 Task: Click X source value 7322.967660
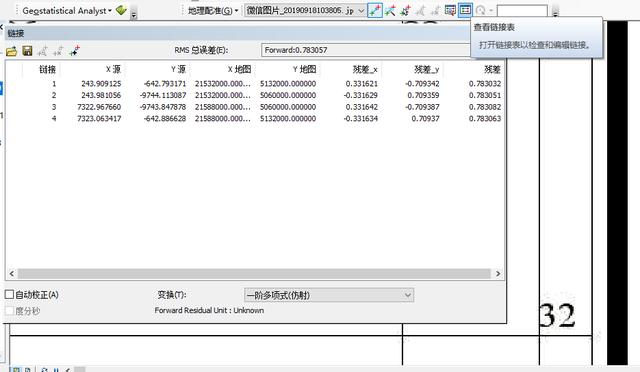coord(99,107)
